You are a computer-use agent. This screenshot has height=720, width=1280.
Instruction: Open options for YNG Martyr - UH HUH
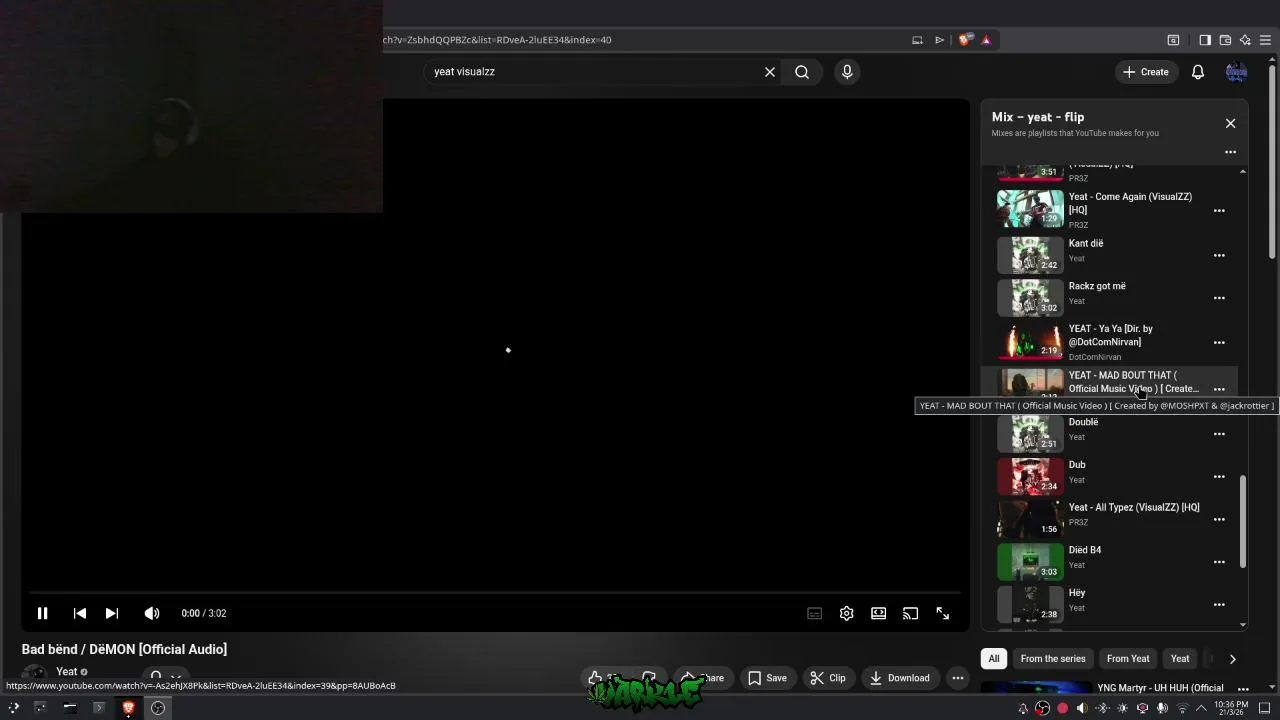pyautogui.click(x=1243, y=689)
